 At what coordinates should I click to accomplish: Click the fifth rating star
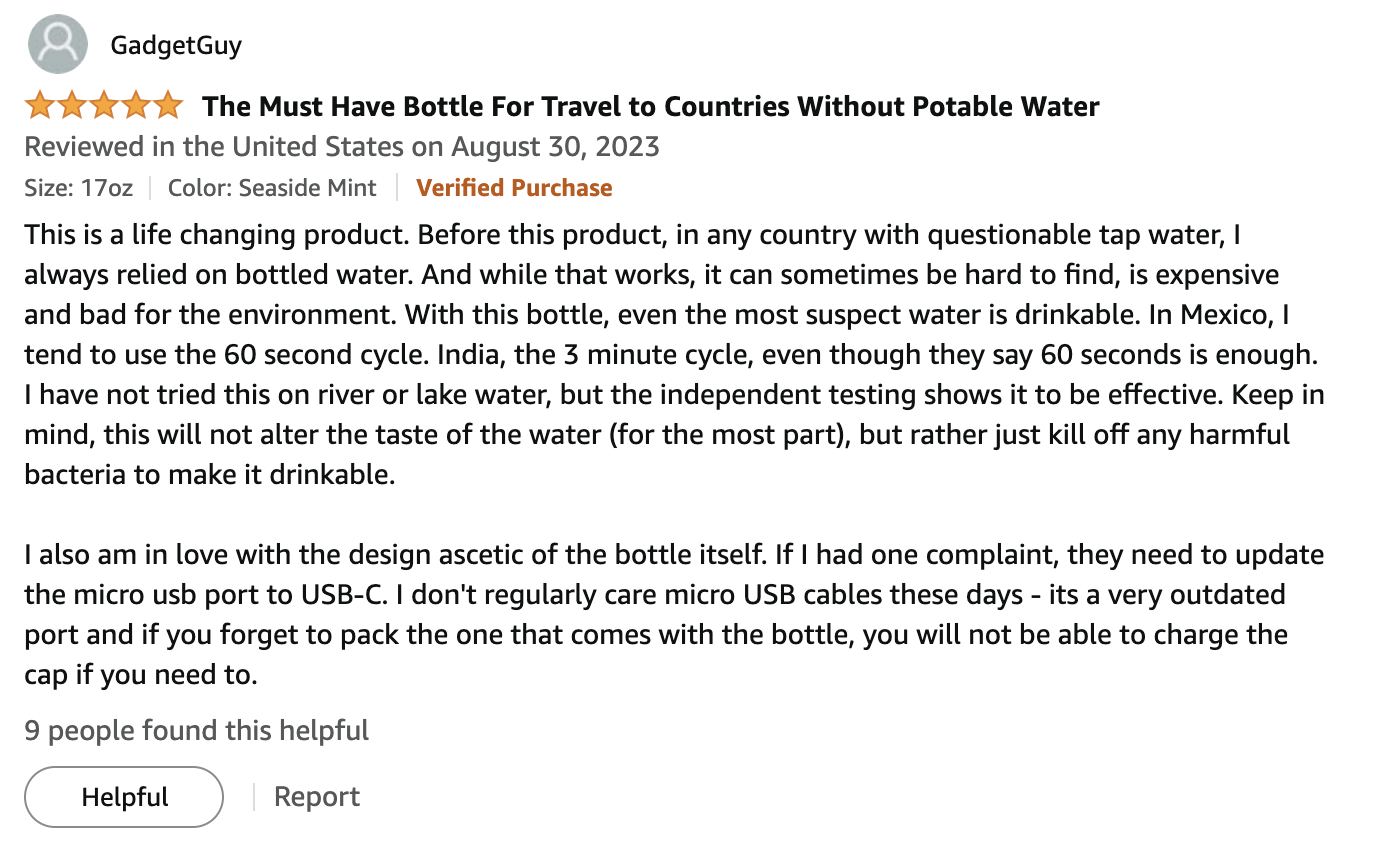tap(167, 105)
